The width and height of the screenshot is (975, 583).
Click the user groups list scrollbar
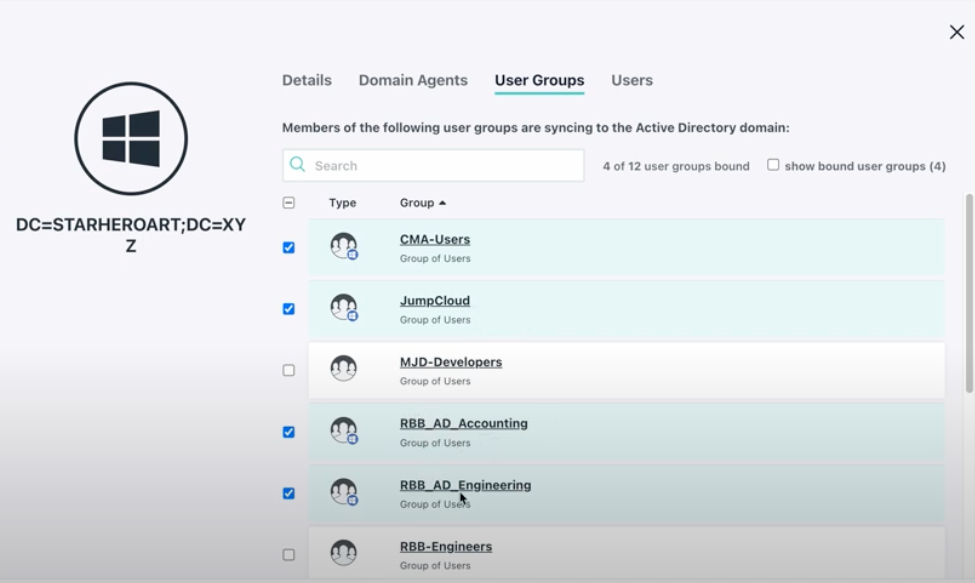pos(969,293)
